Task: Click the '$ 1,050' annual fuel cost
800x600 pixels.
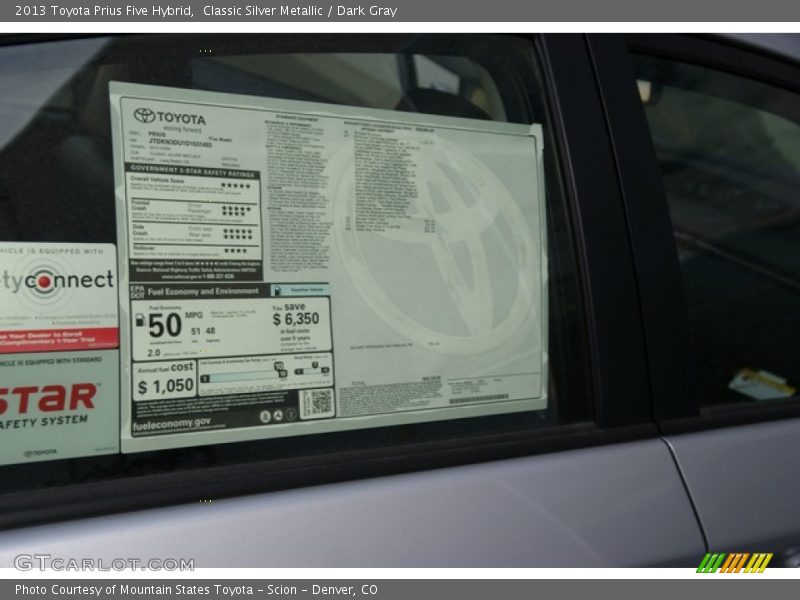Action: tap(166, 386)
